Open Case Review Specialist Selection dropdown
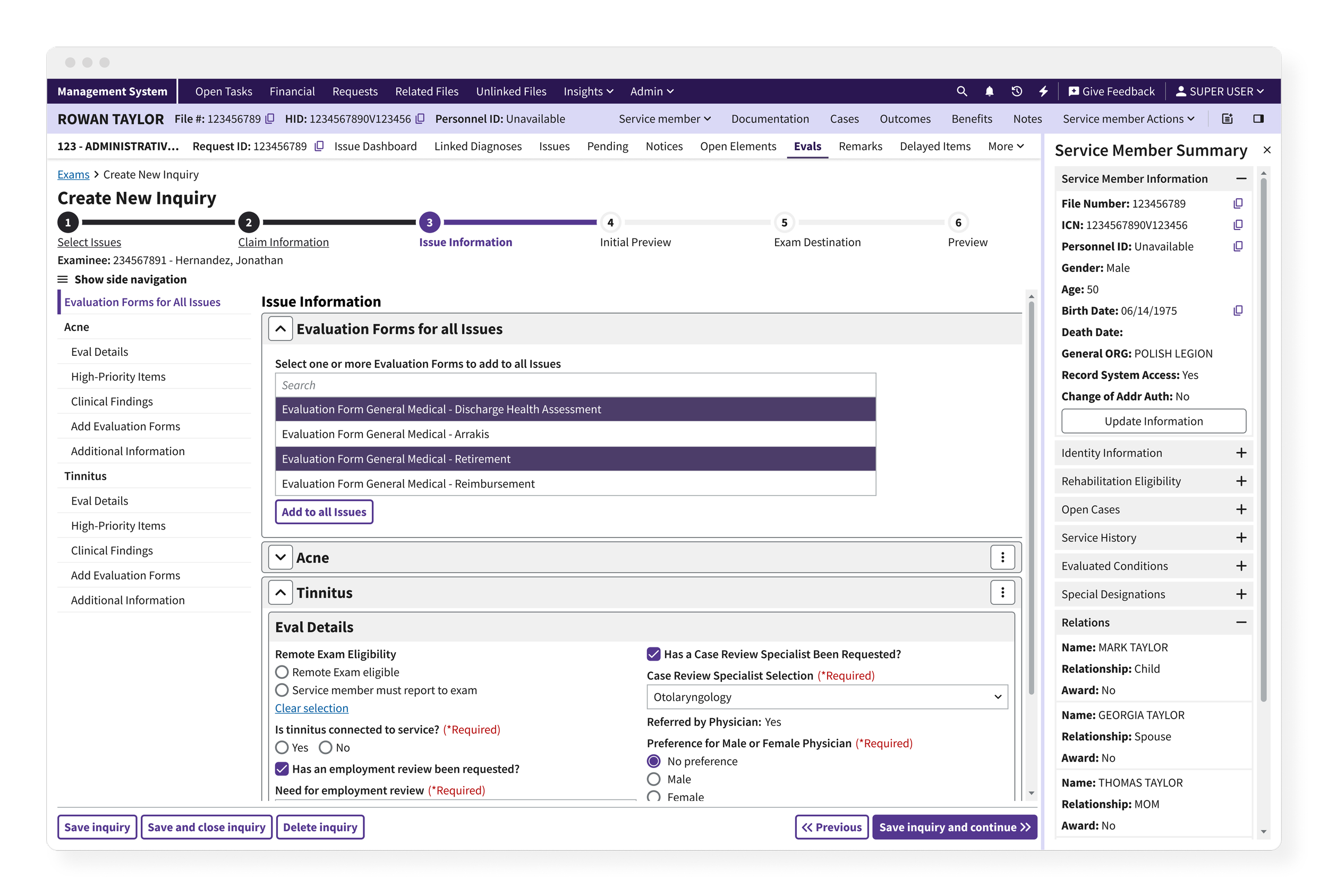 point(827,697)
